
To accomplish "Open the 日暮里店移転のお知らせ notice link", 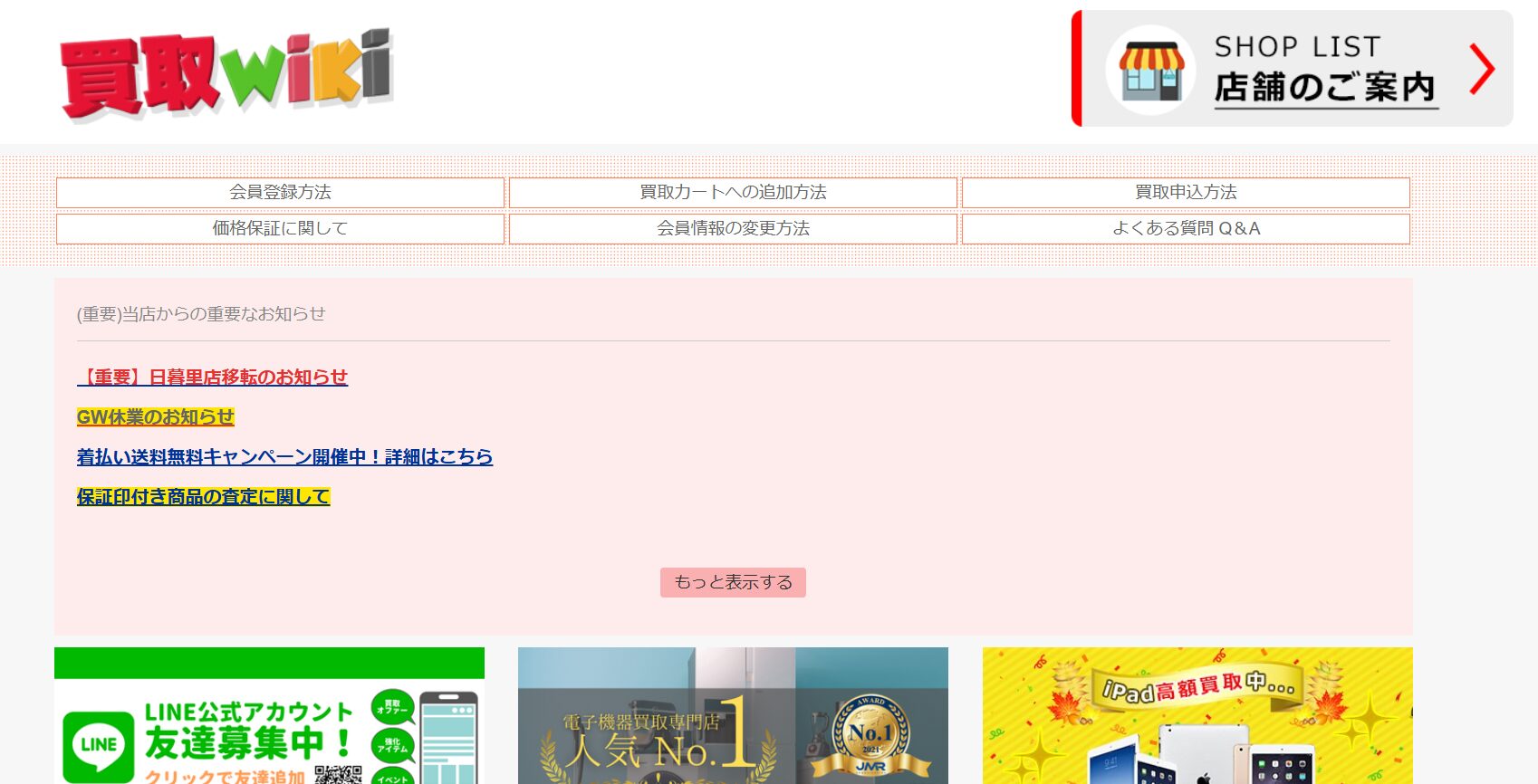I will point(213,378).
